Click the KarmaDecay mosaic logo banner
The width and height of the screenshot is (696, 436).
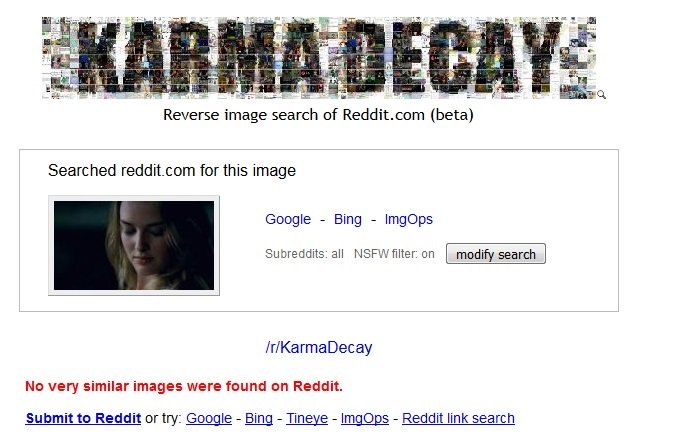coord(319,58)
